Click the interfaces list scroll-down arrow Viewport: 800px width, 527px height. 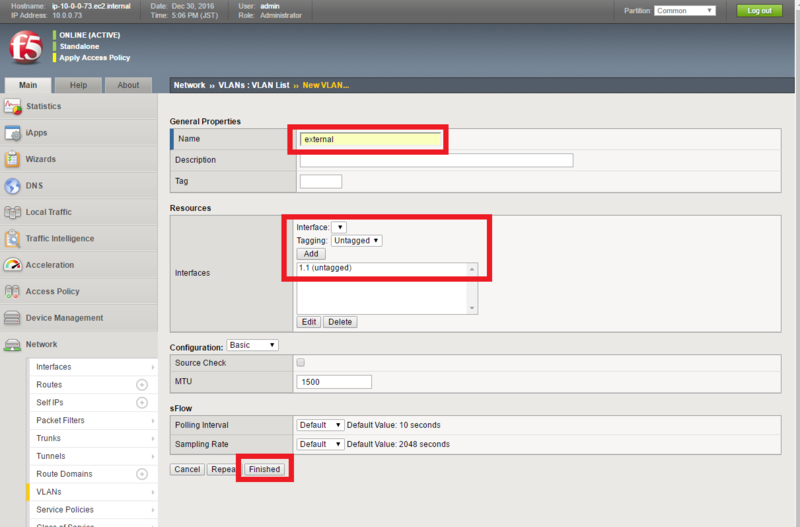pyautogui.click(x=472, y=308)
